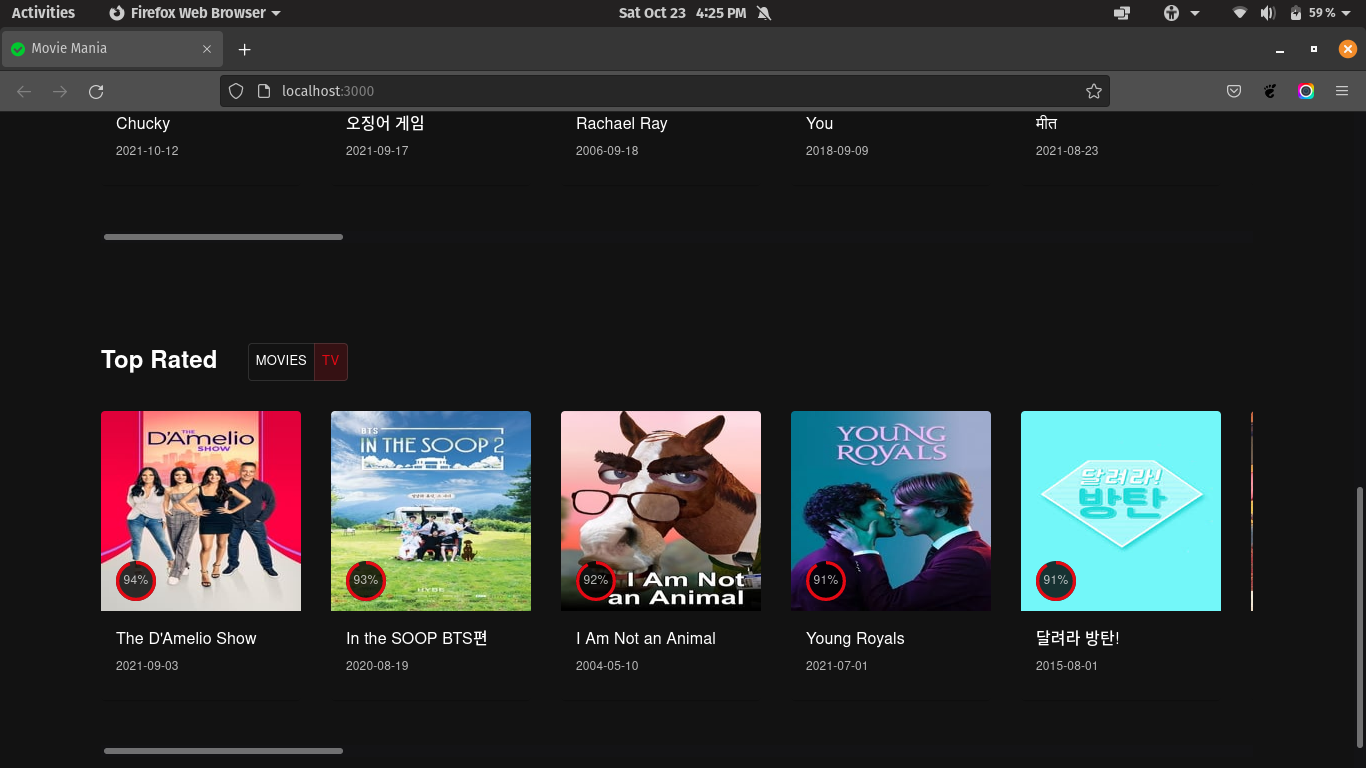Click In the SOOP BTS편 title
The image size is (1366, 768).
click(417, 638)
